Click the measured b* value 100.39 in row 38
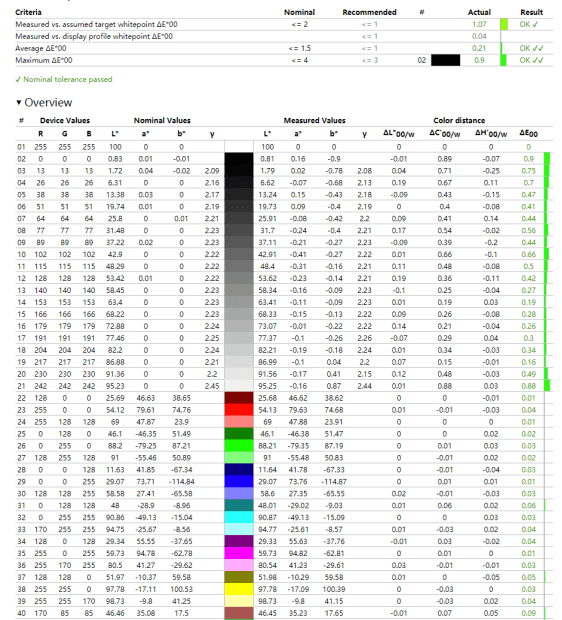This screenshot has width=562, height=620. point(334,589)
